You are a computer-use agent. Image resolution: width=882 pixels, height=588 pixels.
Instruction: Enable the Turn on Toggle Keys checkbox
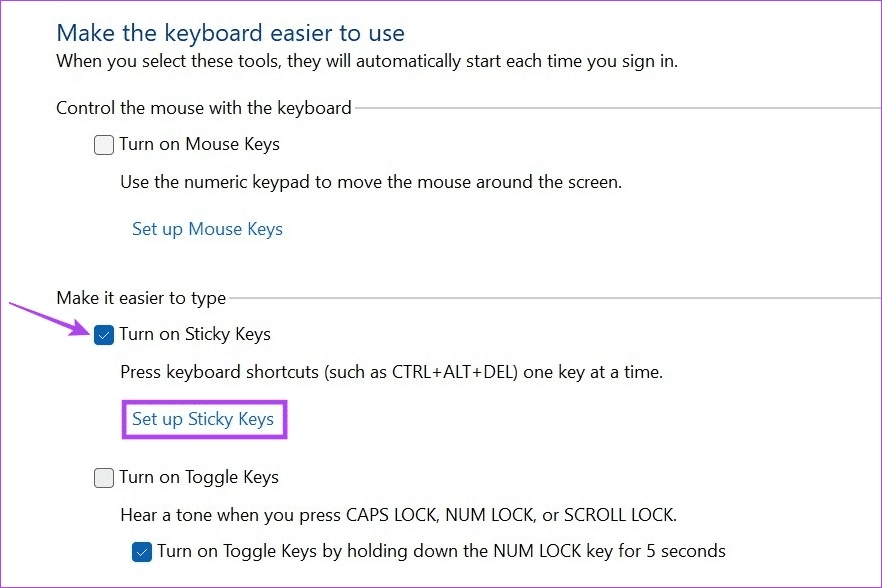click(x=104, y=478)
